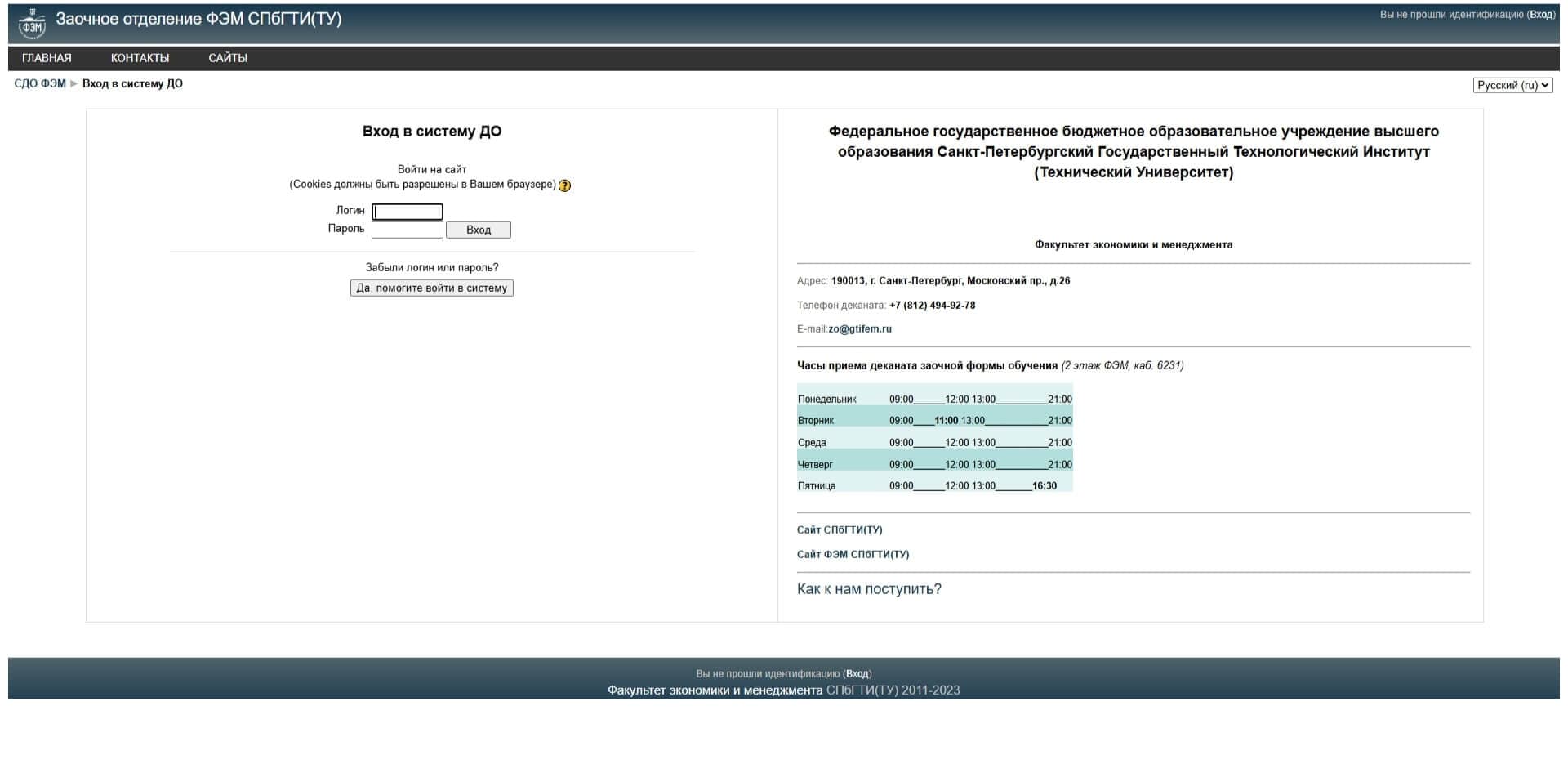1568x773 pixels.
Task: Select the Четверг schedule row
Action: (935, 461)
